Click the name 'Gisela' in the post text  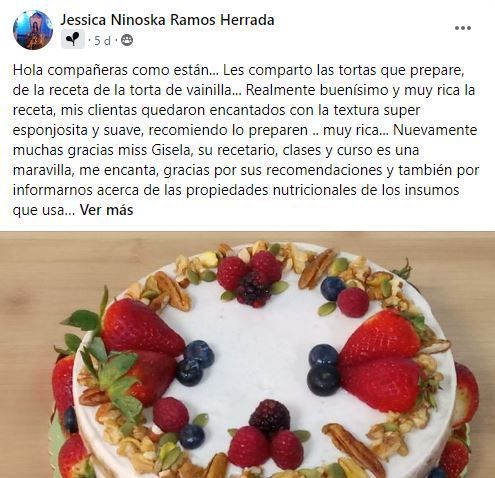pos(172,150)
